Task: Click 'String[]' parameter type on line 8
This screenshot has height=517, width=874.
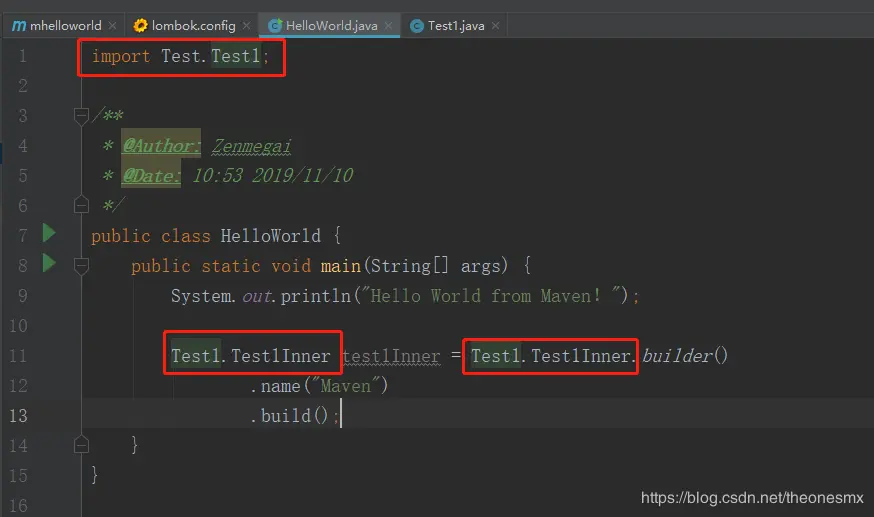Action: [409, 266]
